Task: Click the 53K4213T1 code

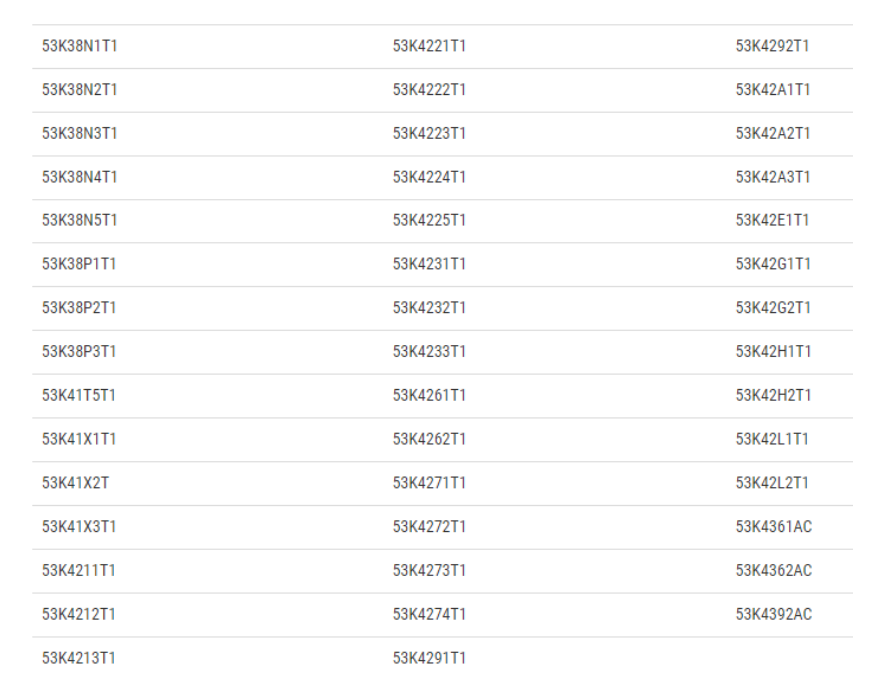Action: click(79, 658)
